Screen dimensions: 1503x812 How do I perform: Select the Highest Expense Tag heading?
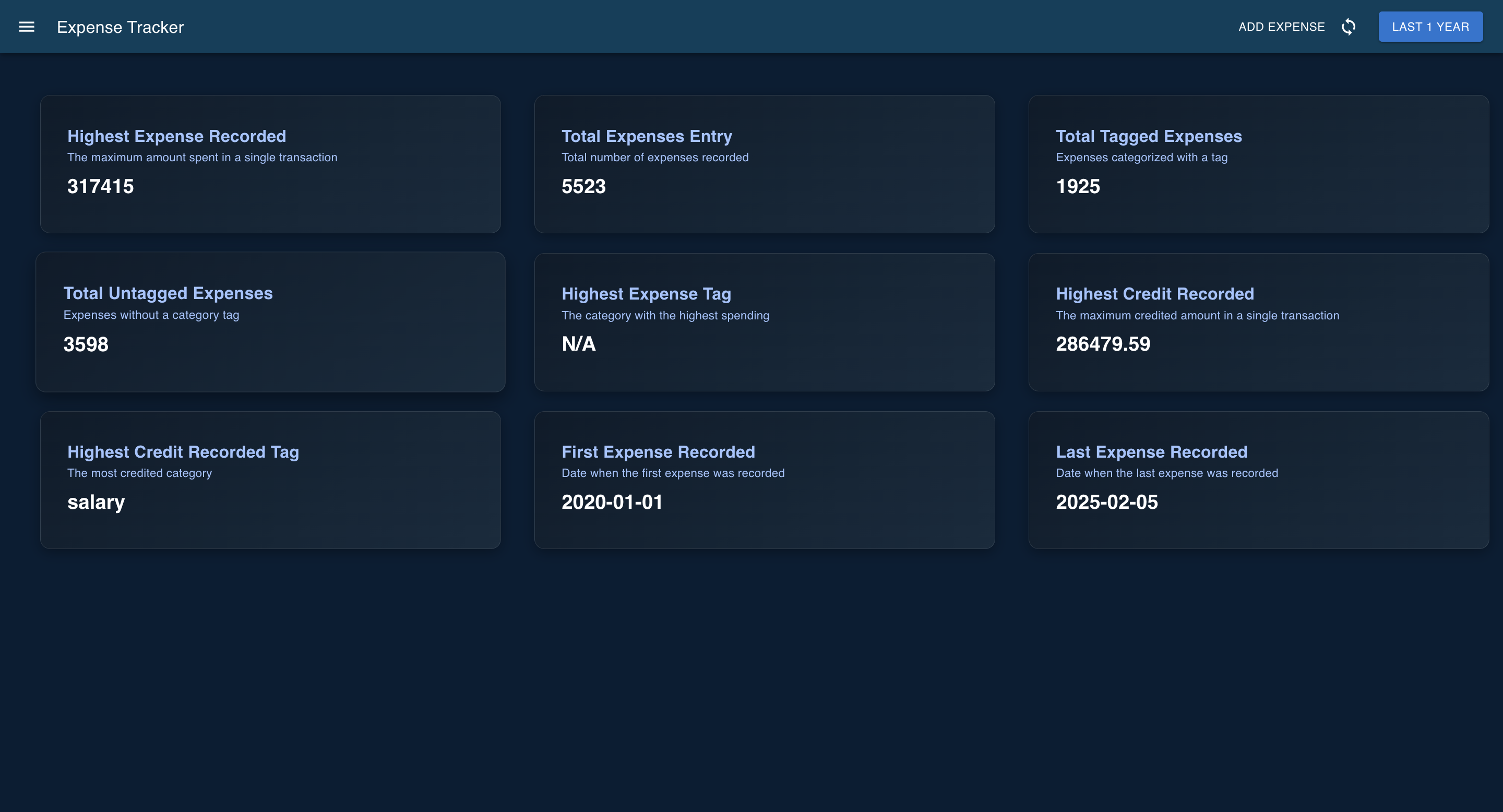[646, 294]
